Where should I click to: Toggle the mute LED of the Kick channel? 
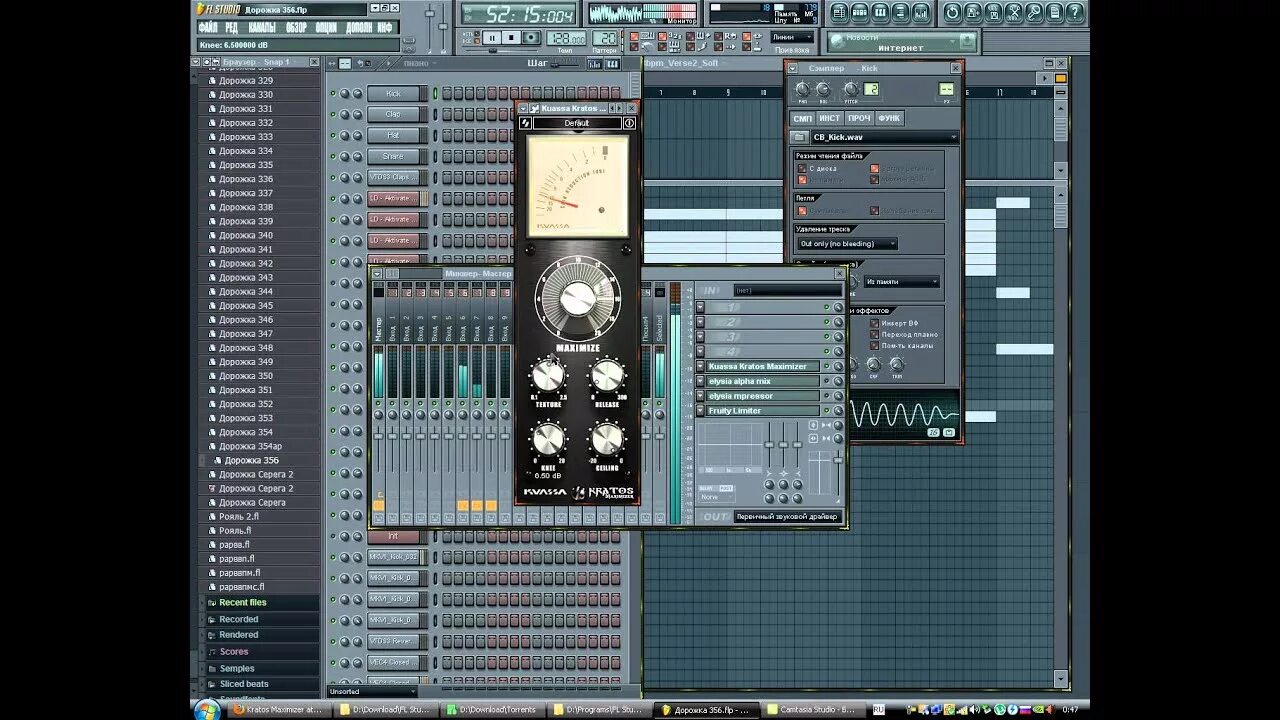pyautogui.click(x=333, y=93)
